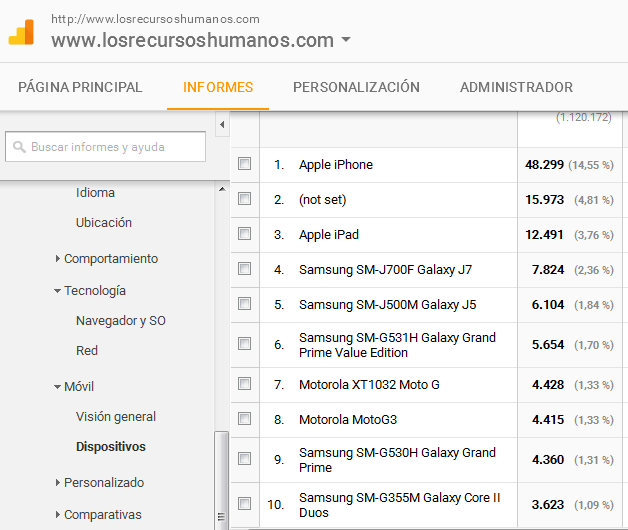This screenshot has width=628, height=530.
Task: Open the Motorola XT1032 Moto G link
Action: [369, 385]
